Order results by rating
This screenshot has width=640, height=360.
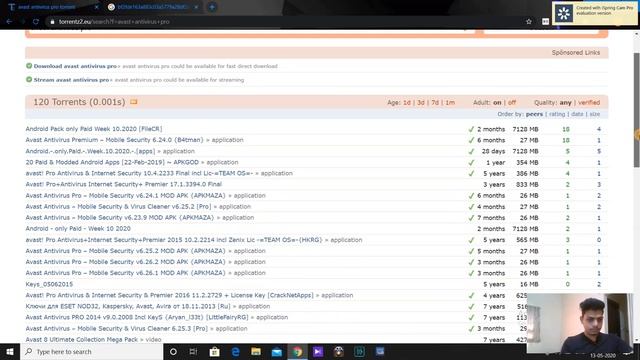(557, 114)
